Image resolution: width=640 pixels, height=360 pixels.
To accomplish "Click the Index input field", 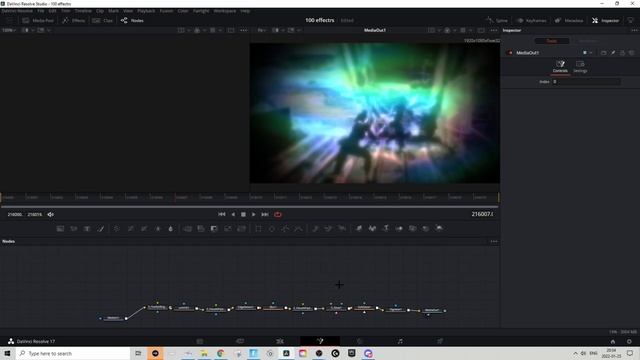I will click(x=586, y=82).
